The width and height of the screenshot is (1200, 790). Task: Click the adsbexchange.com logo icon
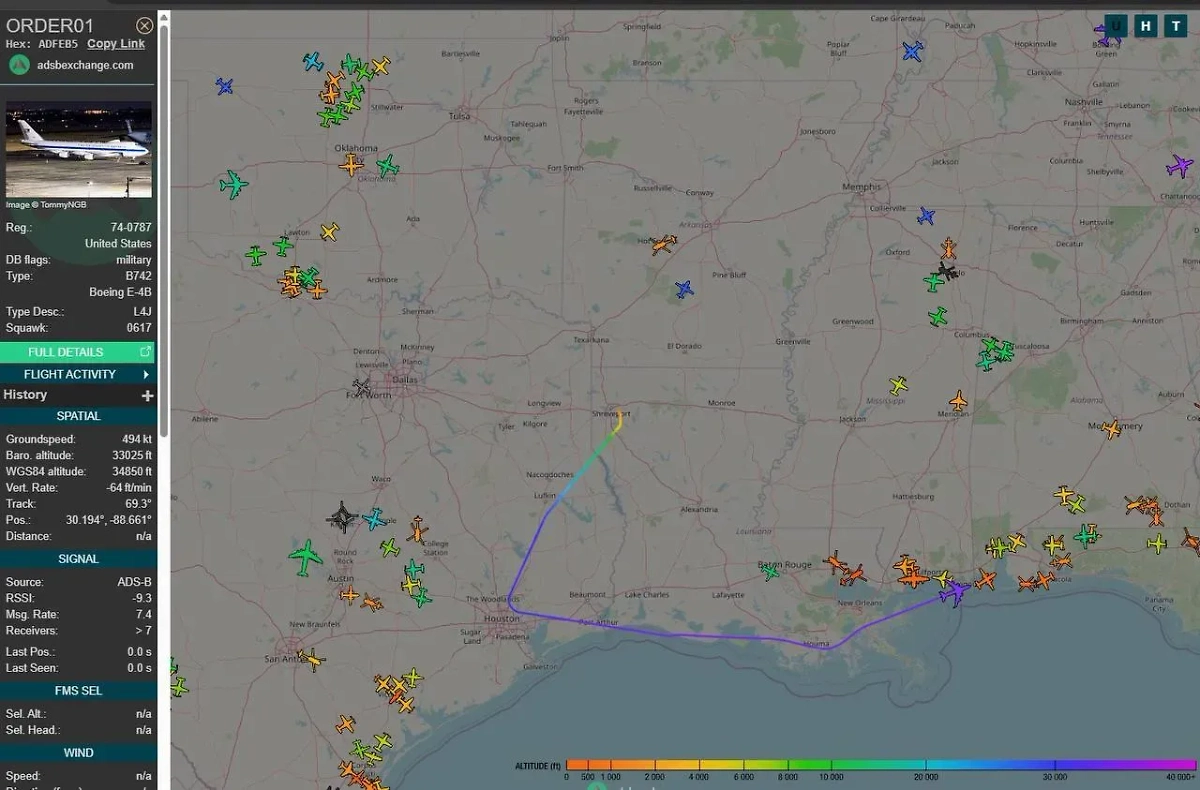[19, 65]
